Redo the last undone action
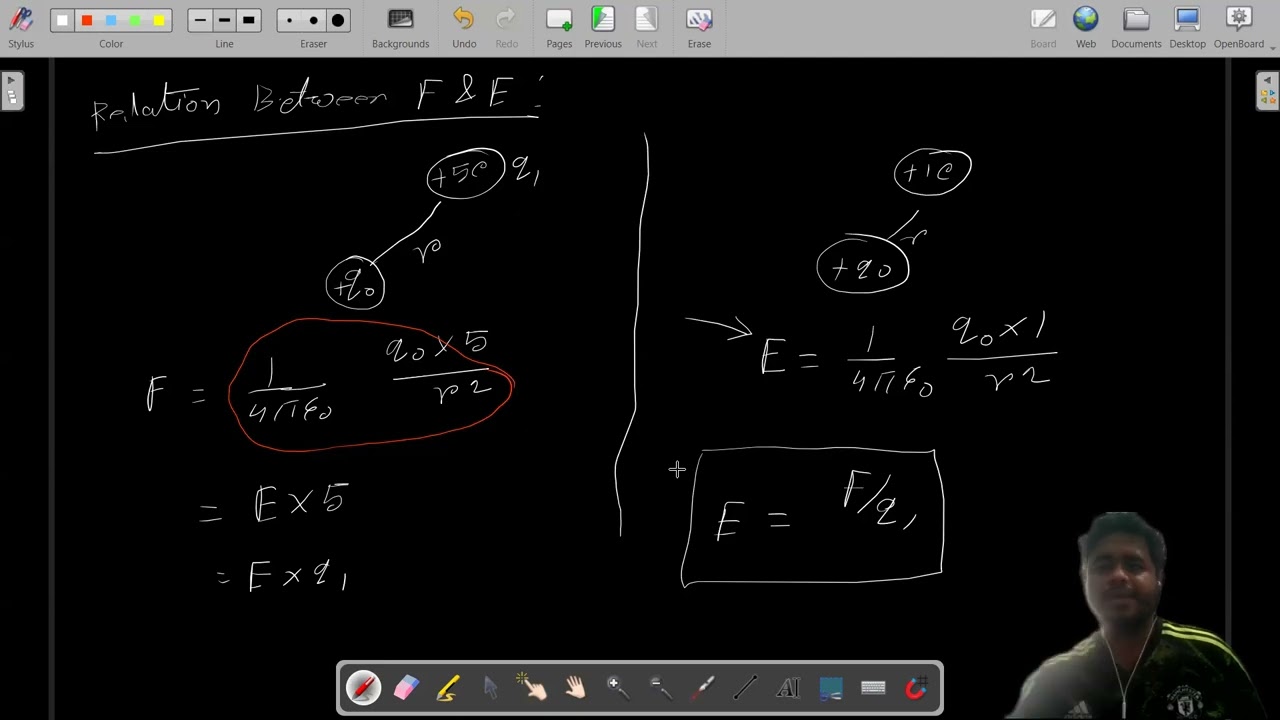 click(507, 27)
